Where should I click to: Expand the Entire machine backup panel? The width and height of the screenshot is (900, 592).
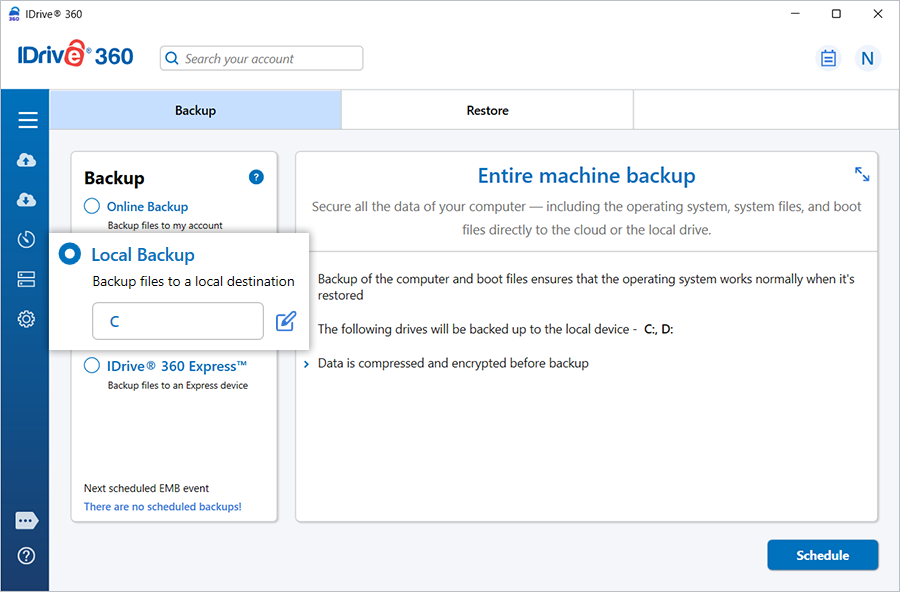pyautogui.click(x=862, y=174)
